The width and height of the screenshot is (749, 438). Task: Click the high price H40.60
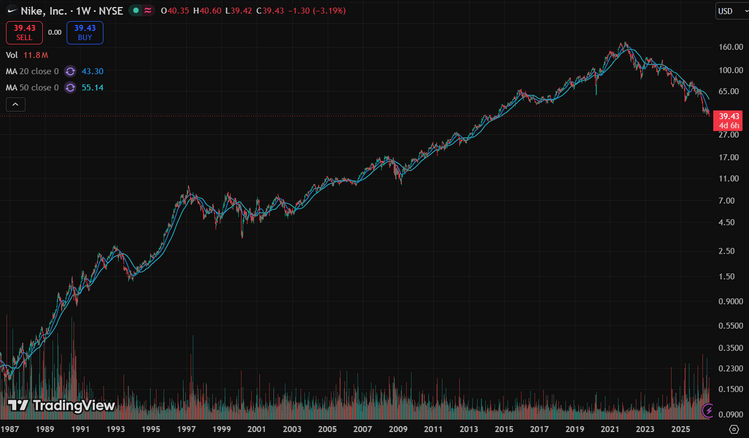[207, 11]
